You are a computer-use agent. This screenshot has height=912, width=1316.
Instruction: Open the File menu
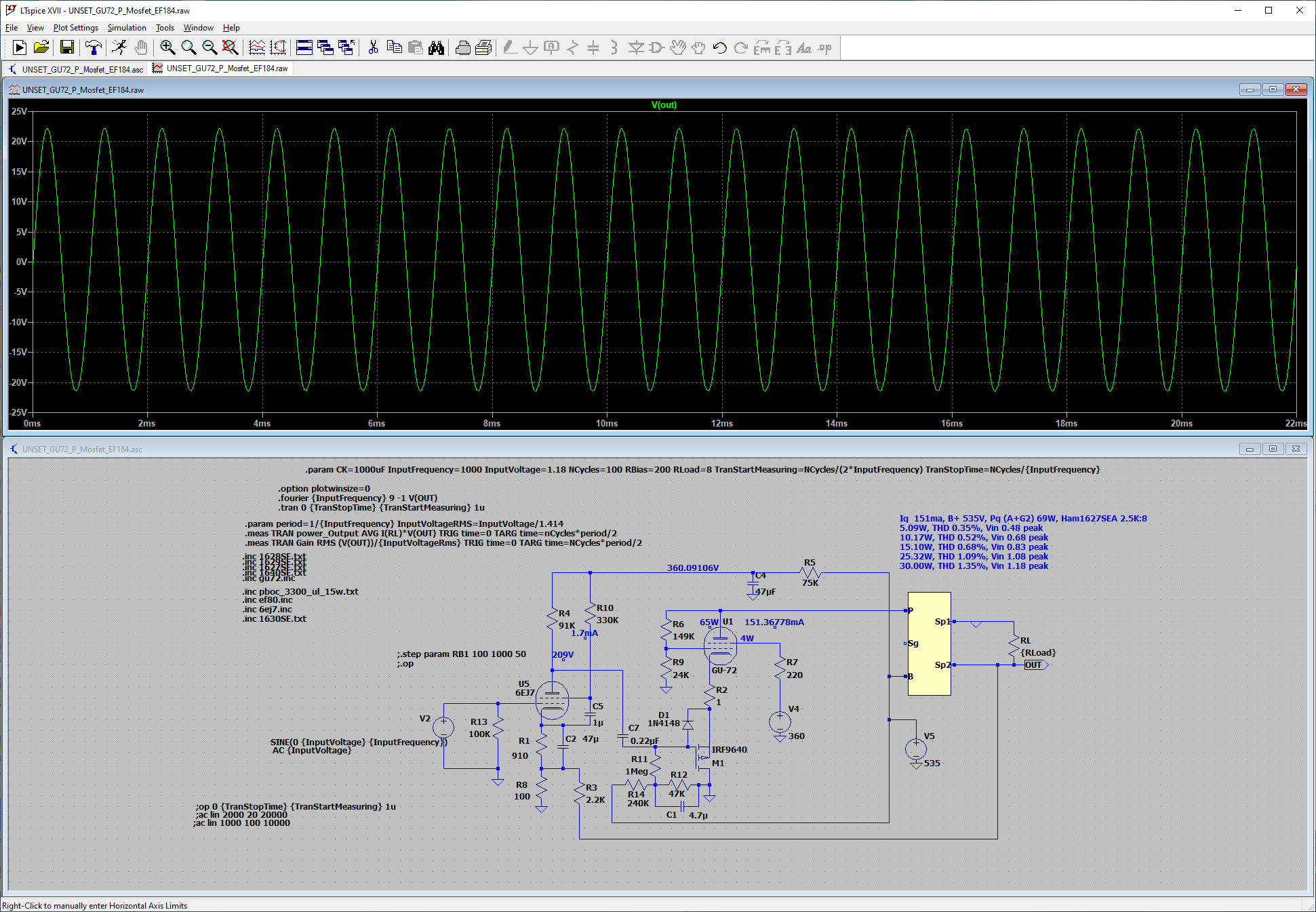[x=12, y=28]
